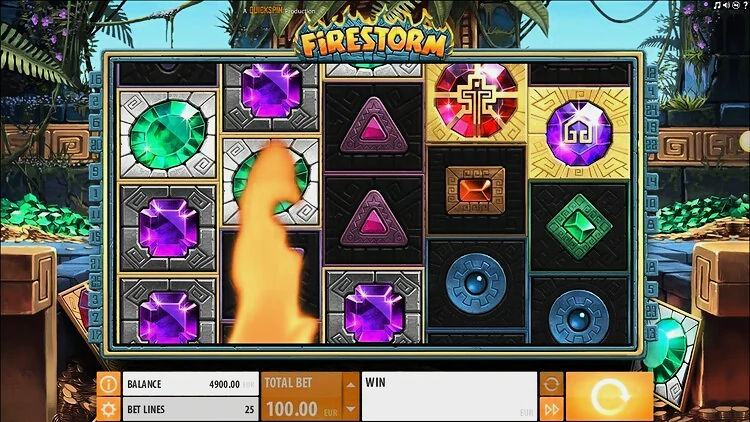This screenshot has height=422, width=750.
Task: Click the round icon next to speaker
Action: (736, 5)
